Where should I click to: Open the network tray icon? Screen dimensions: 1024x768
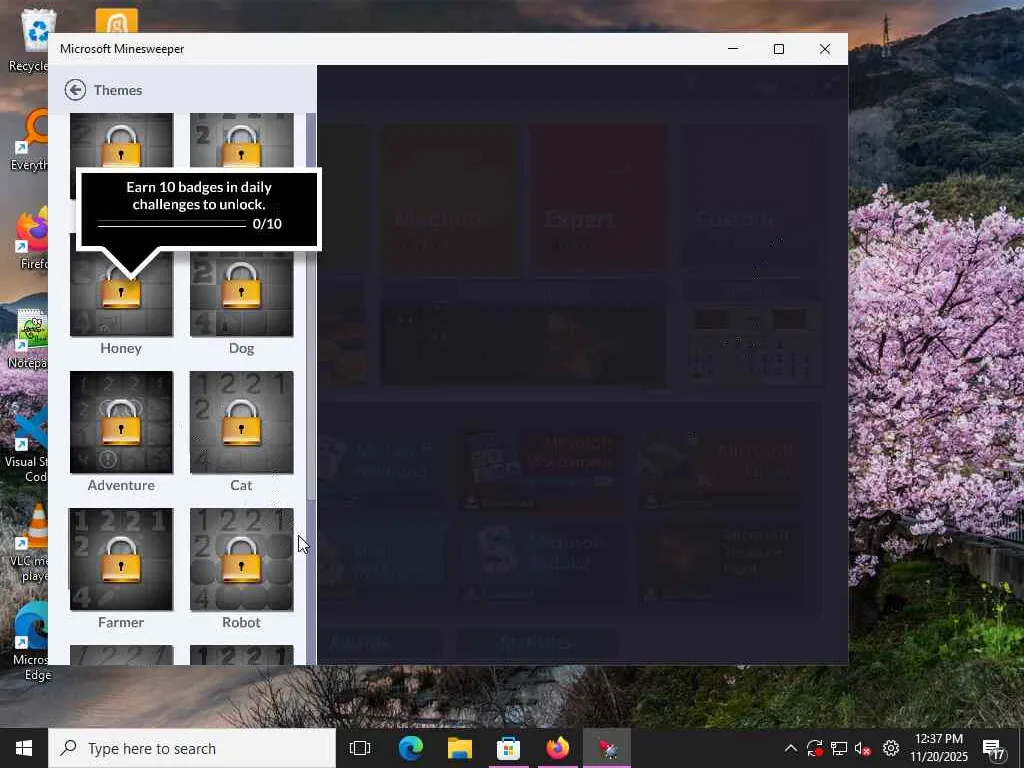[x=839, y=748]
